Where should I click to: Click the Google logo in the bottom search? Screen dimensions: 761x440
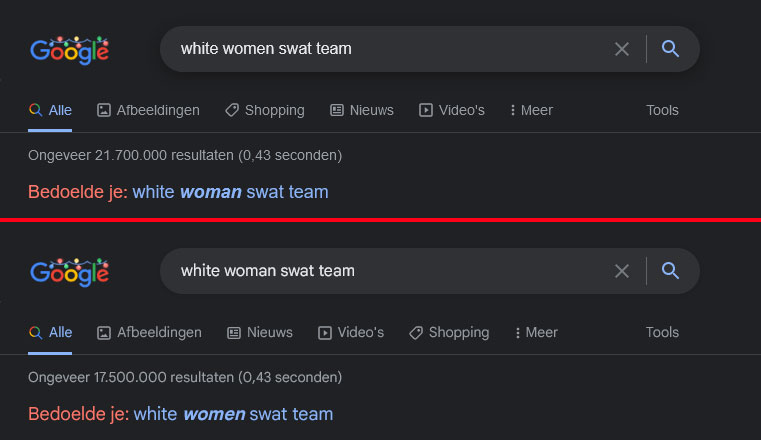[69, 272]
